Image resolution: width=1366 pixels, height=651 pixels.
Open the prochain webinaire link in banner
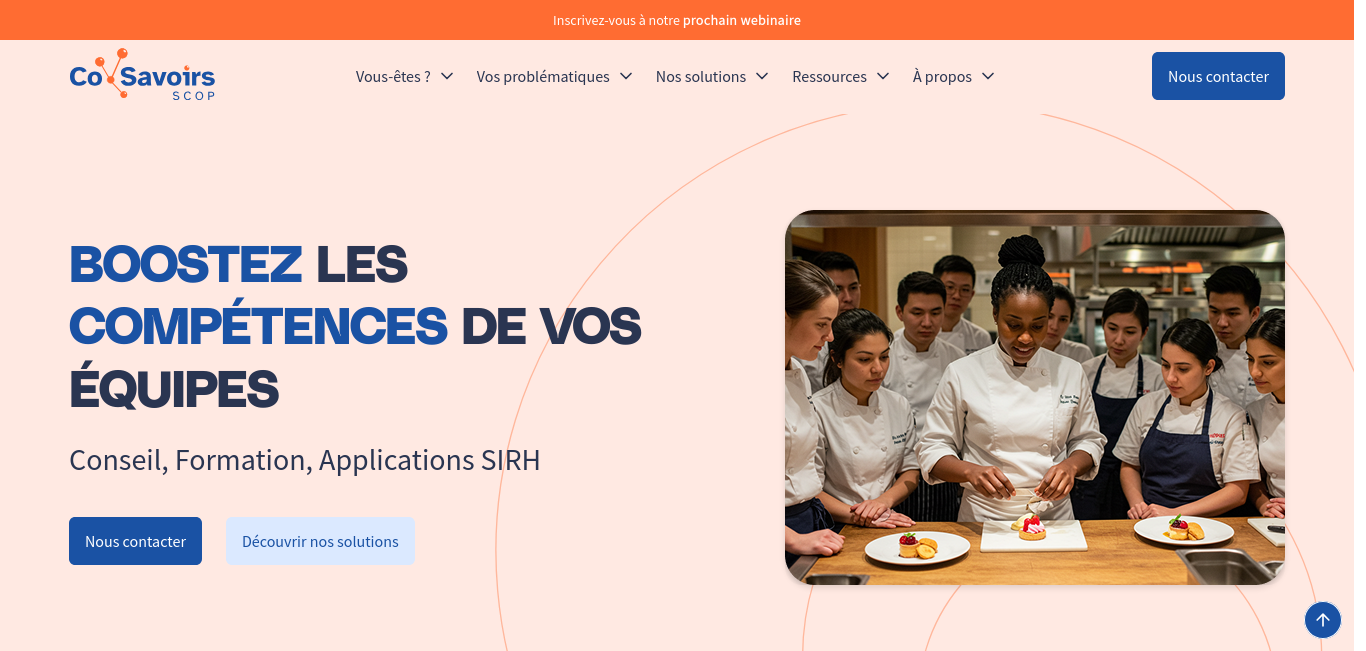tap(741, 20)
